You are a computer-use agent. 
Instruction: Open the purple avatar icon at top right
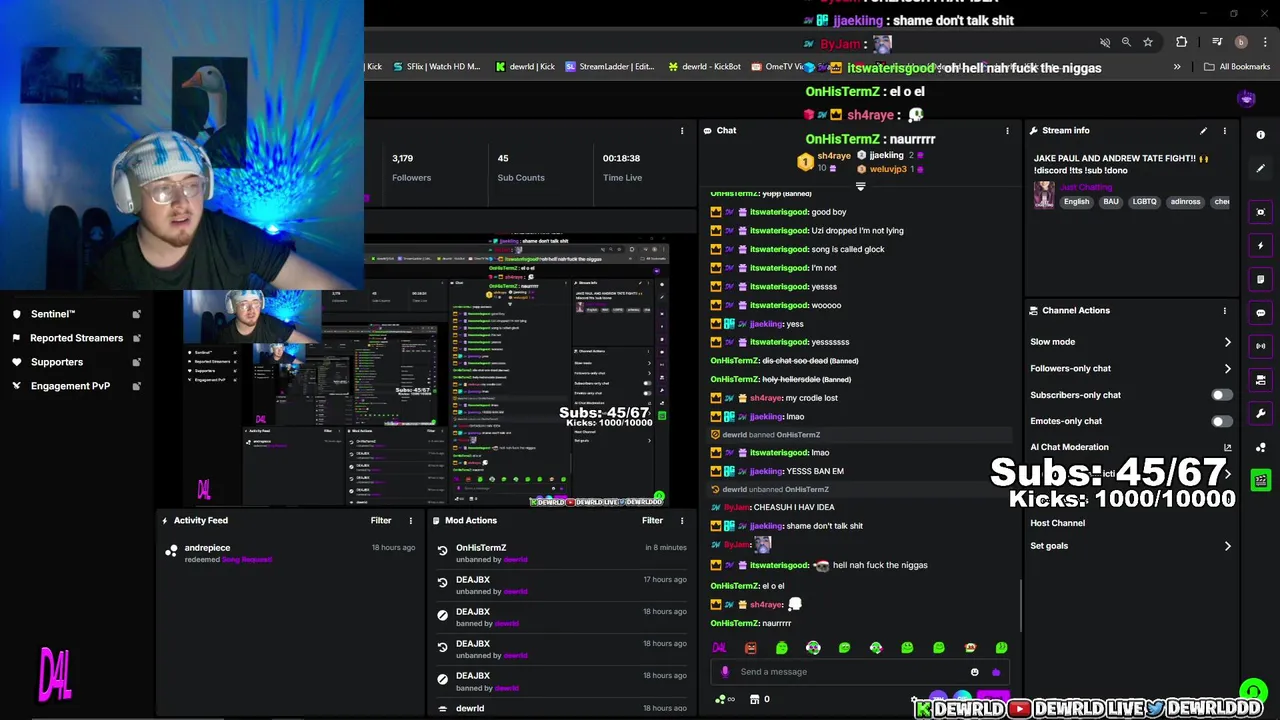(1246, 98)
